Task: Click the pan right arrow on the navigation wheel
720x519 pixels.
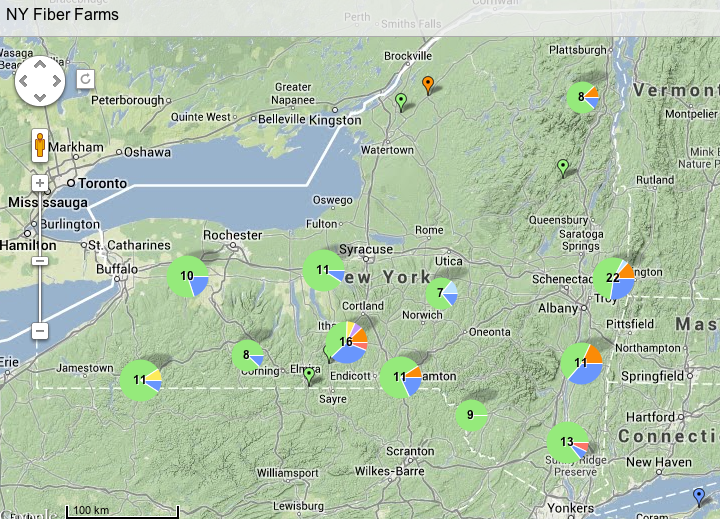Action: point(56,82)
